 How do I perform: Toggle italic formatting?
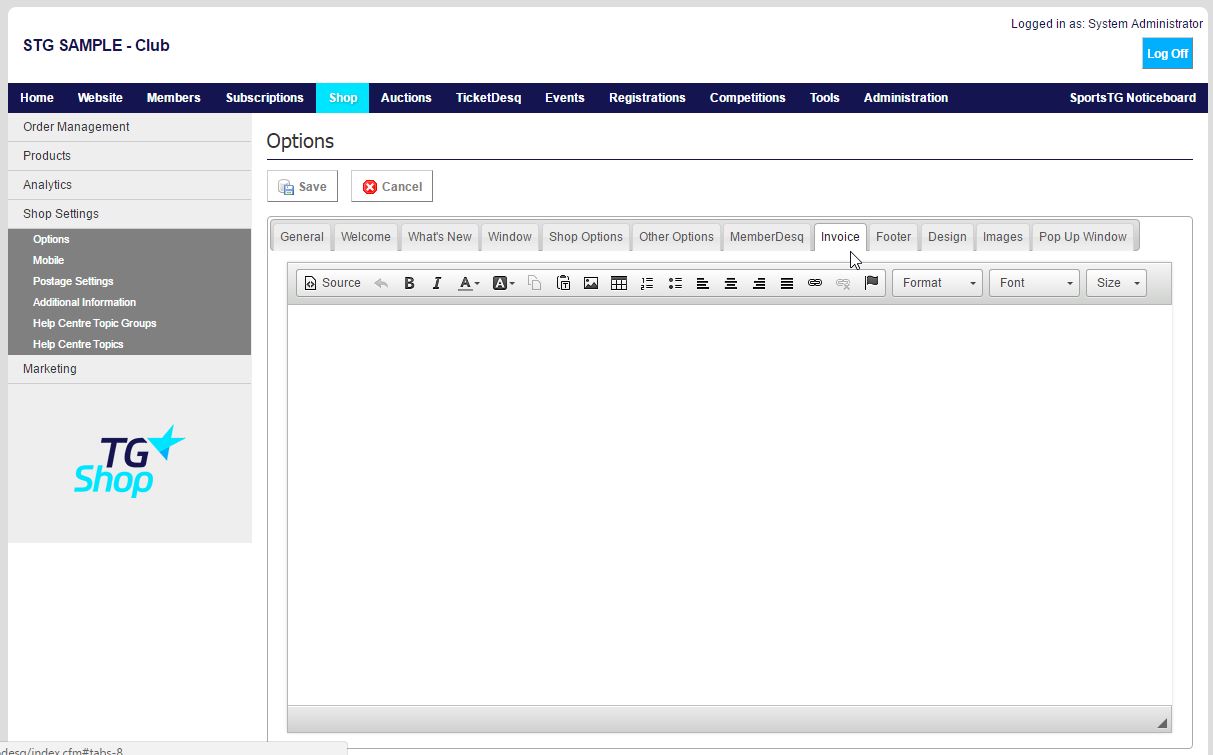[x=437, y=283]
